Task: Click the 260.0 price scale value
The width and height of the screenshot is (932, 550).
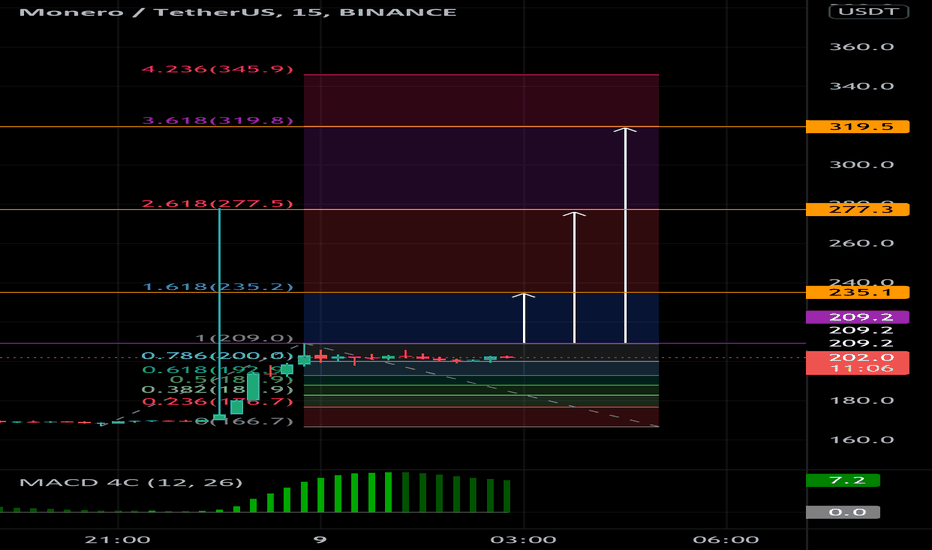Action: point(862,243)
